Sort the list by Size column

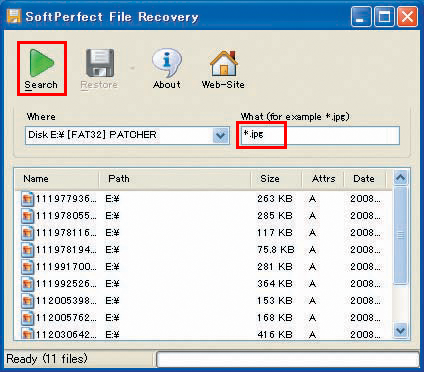coord(276,179)
